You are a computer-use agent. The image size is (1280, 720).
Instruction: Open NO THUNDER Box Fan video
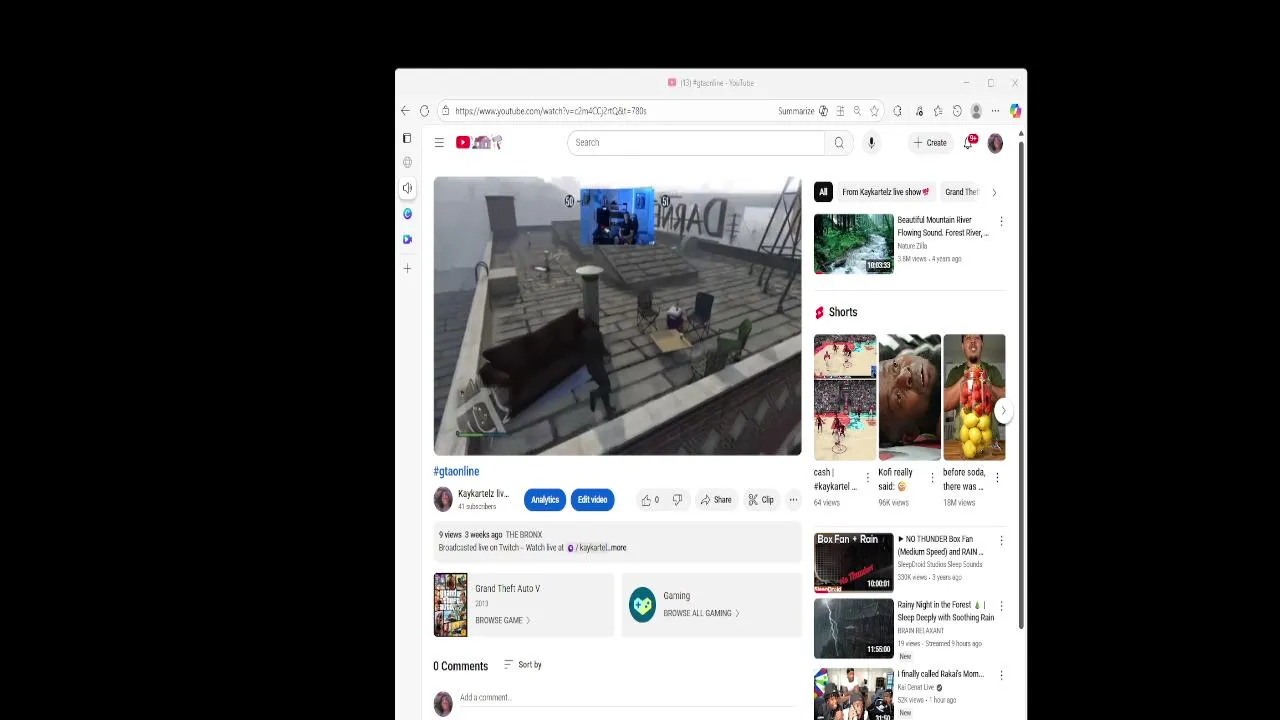(854, 562)
